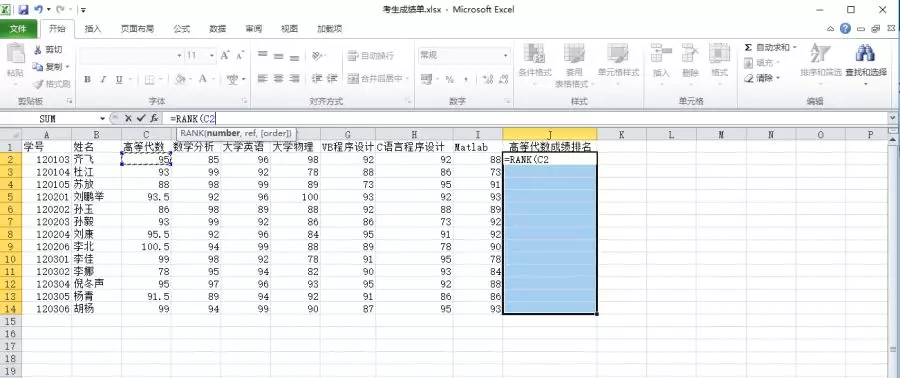The width and height of the screenshot is (900, 378).
Task: Expand AutoSum (自动求和) dropdown arrow
Action: click(795, 47)
